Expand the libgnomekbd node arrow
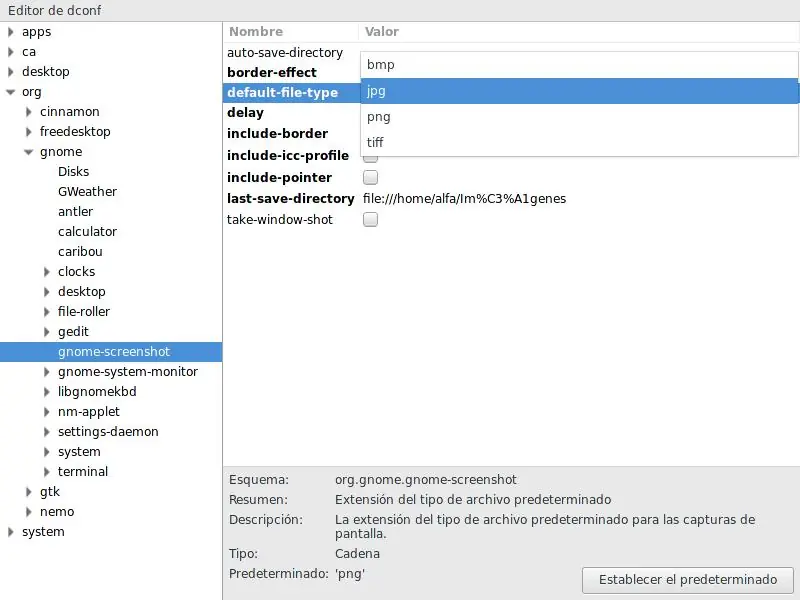 coord(46,392)
